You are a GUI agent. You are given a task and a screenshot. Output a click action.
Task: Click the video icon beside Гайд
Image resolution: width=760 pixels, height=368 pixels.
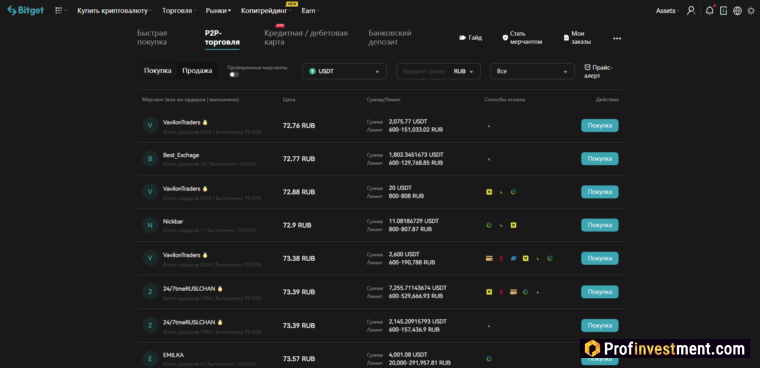(462, 38)
